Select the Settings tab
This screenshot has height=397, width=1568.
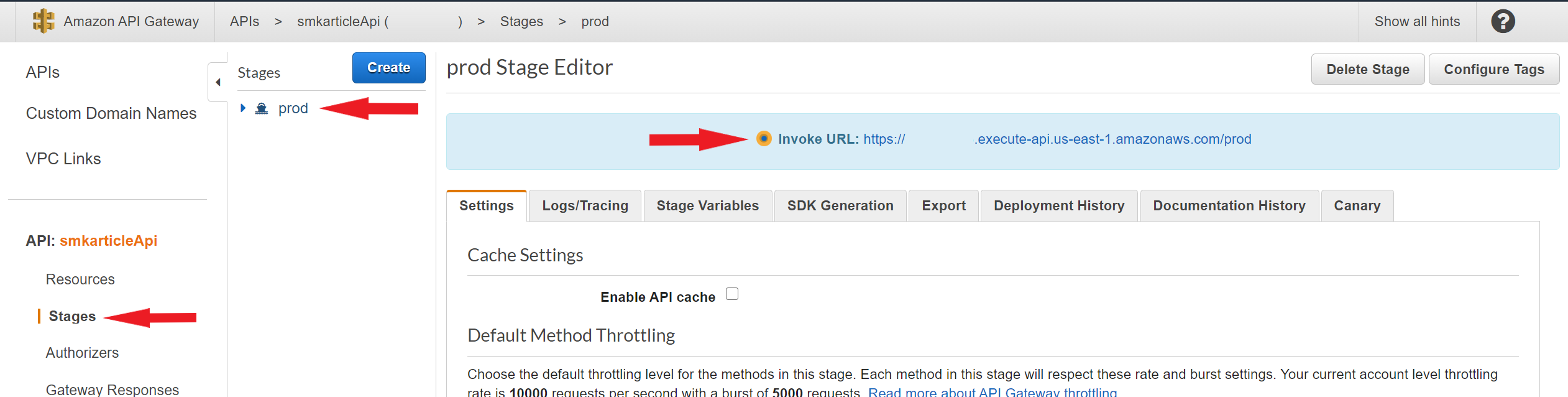point(487,206)
